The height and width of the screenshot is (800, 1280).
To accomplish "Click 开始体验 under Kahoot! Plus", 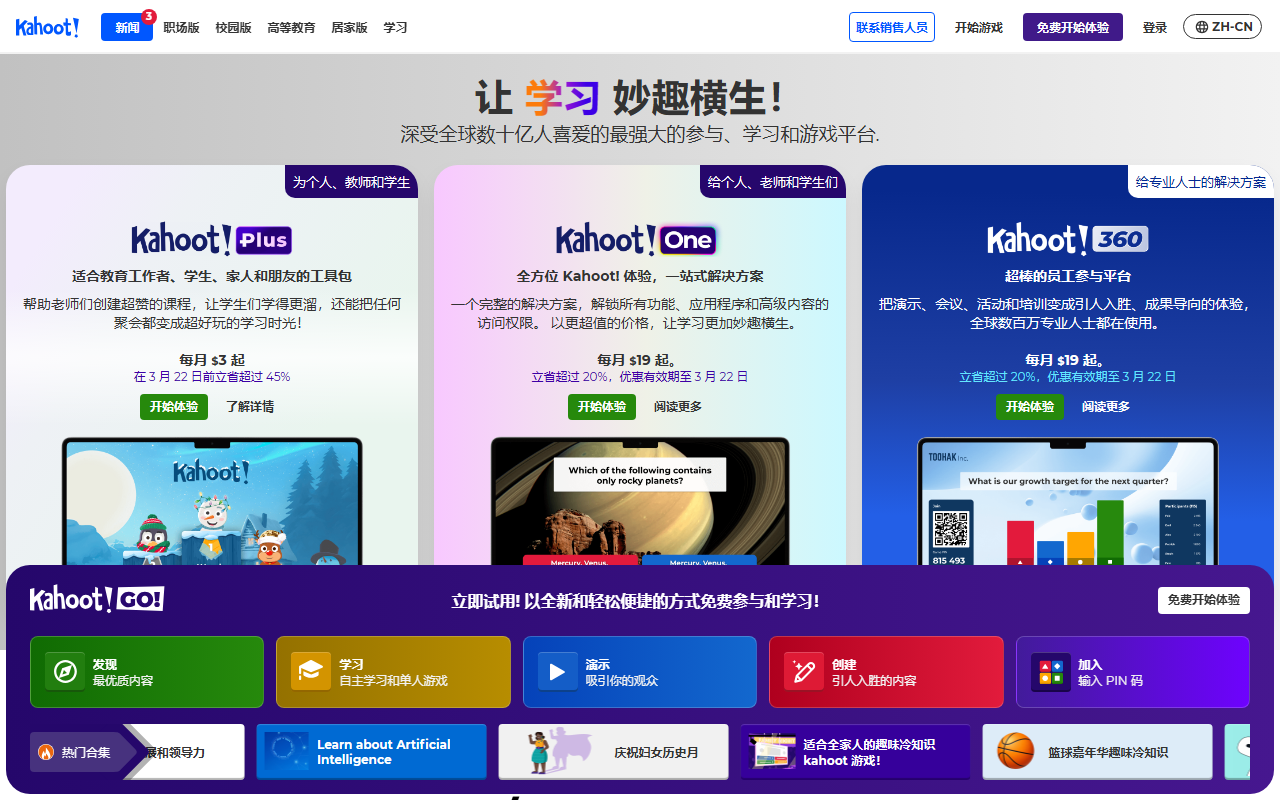I will (174, 407).
